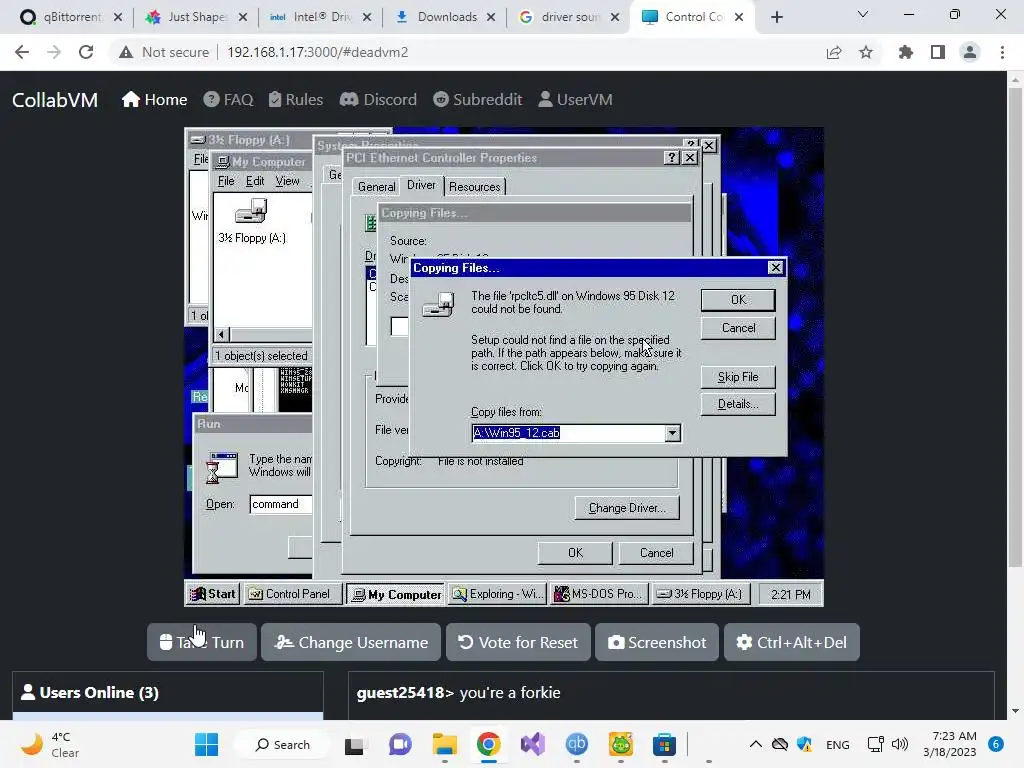Viewport: 1024px width, 768px height.
Task: Switch to MS-DOS Prompt taskbar button
Action: coord(600,594)
